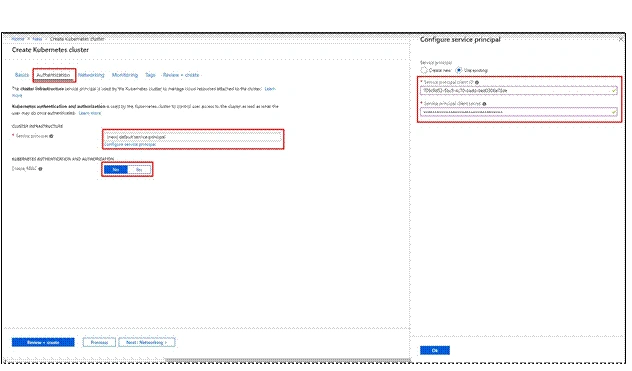The height and width of the screenshot is (371, 632).
Task: Click the Previous button
Action: 99,342
